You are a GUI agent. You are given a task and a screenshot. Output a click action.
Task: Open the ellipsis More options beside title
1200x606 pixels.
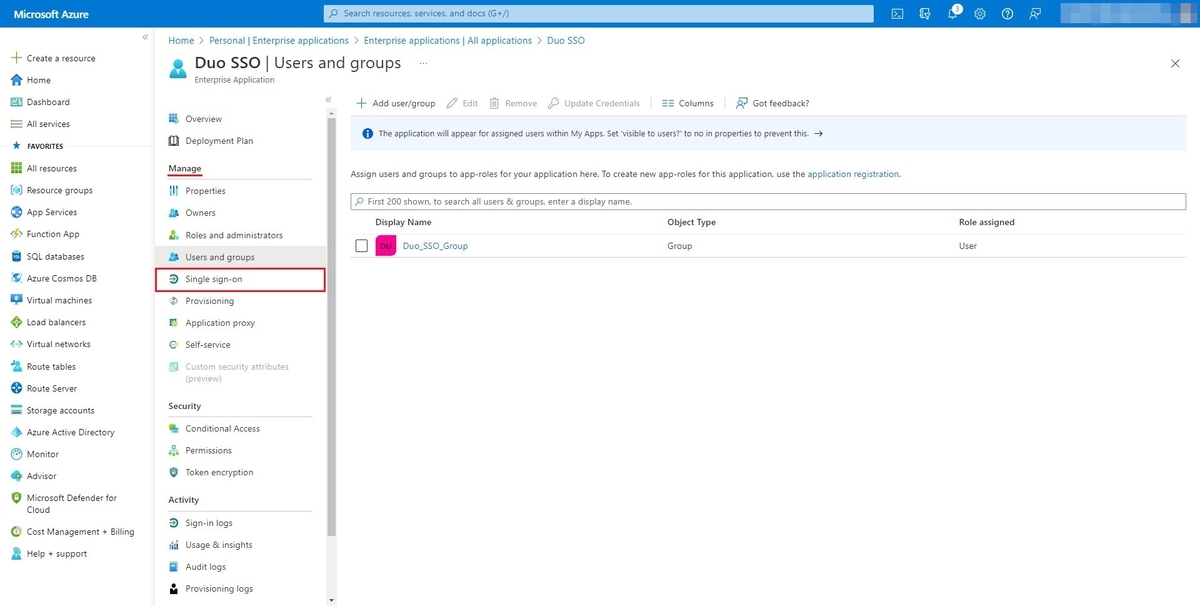423,63
